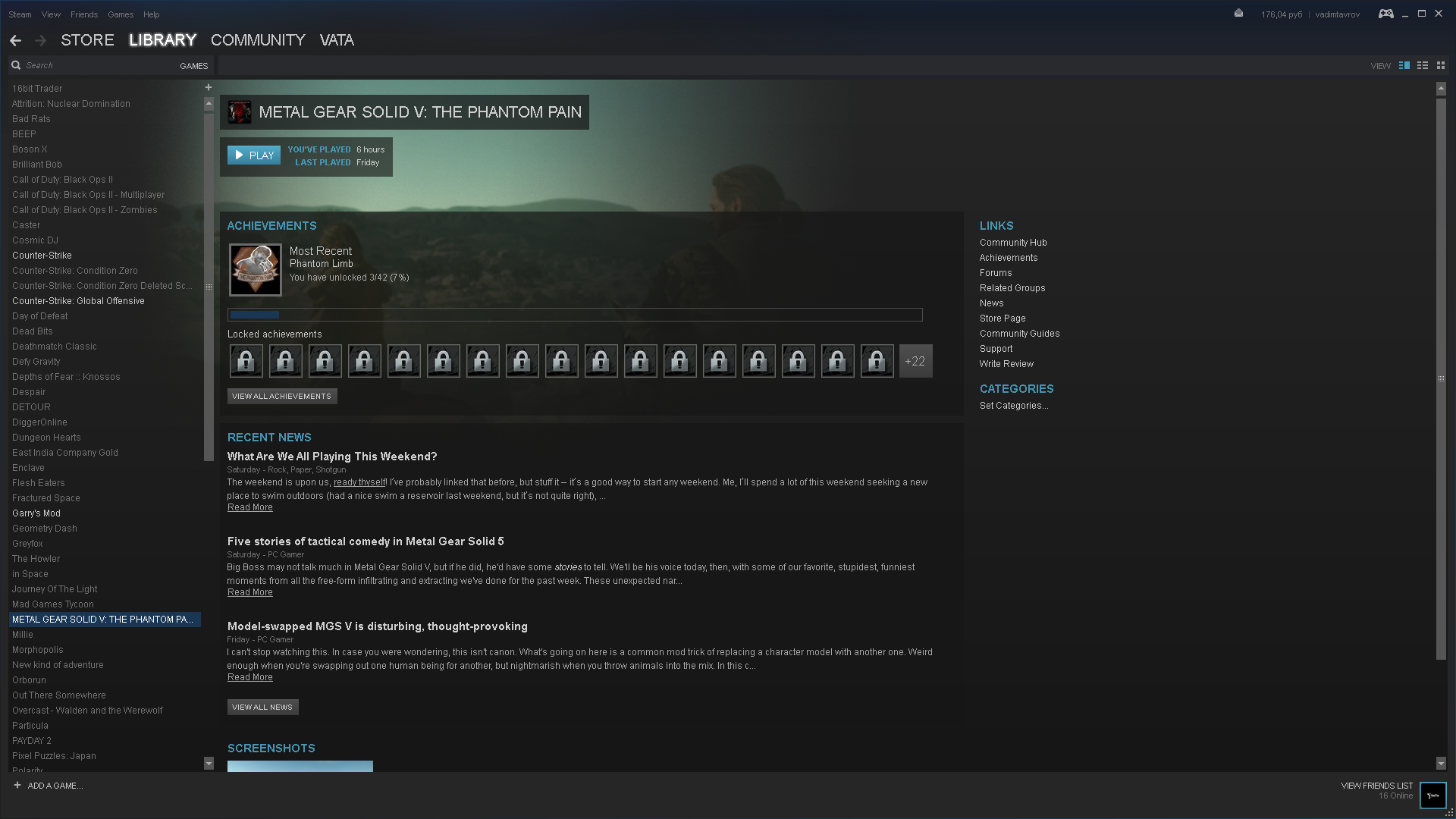Click the last locked achievement padlock icon

pos(877,361)
